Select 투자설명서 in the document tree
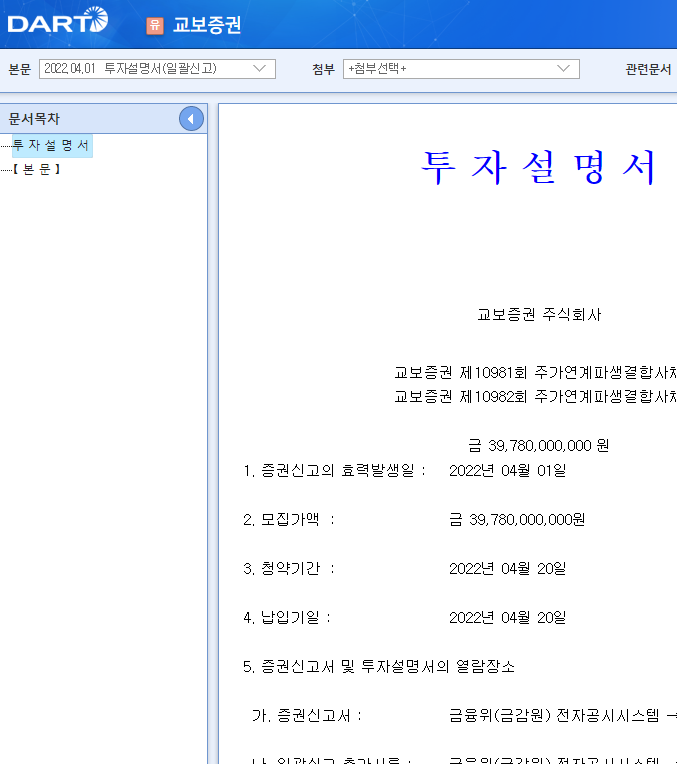Image resolution: width=677 pixels, height=764 pixels. 52,145
